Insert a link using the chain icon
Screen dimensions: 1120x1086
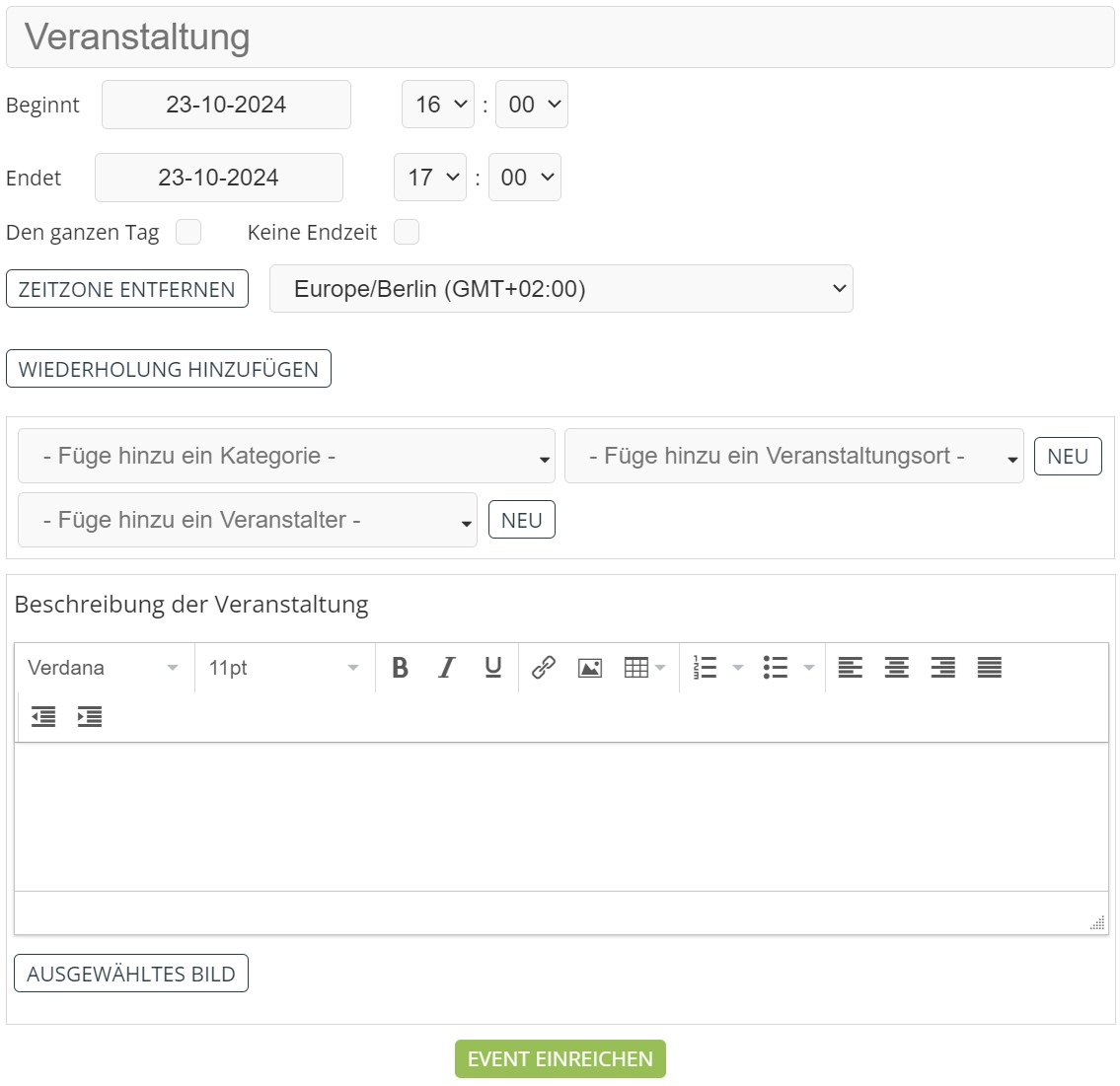coord(543,668)
